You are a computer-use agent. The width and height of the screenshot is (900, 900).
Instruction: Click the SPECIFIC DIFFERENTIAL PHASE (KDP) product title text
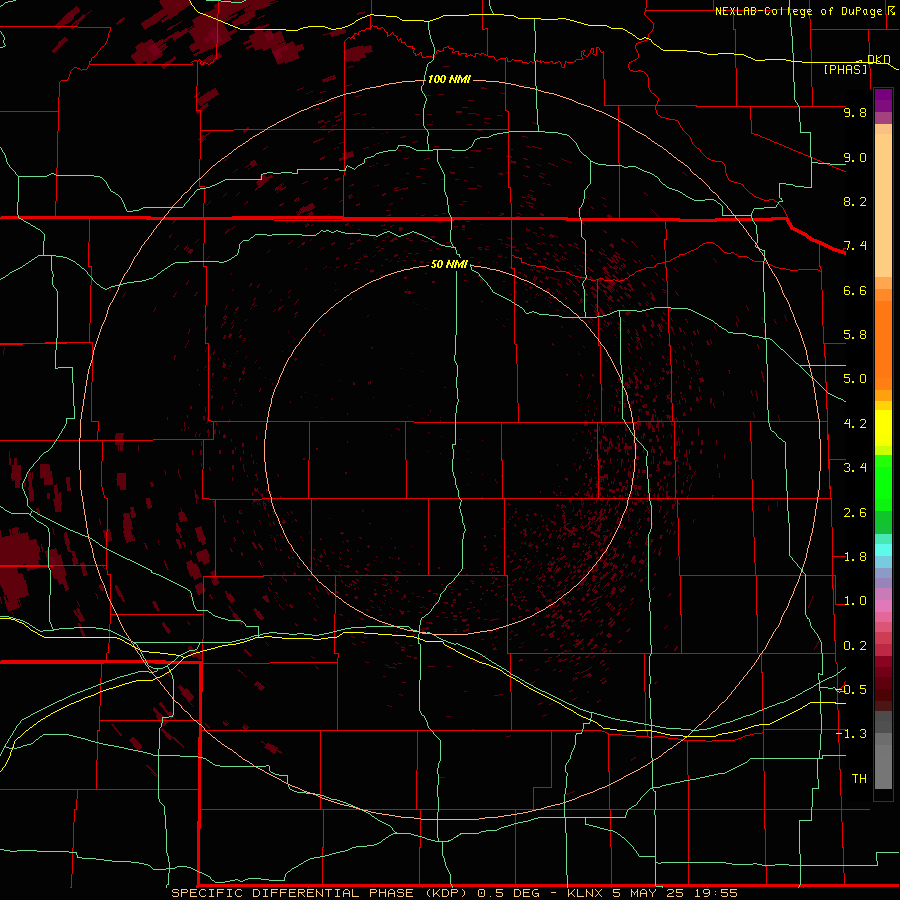321,893
